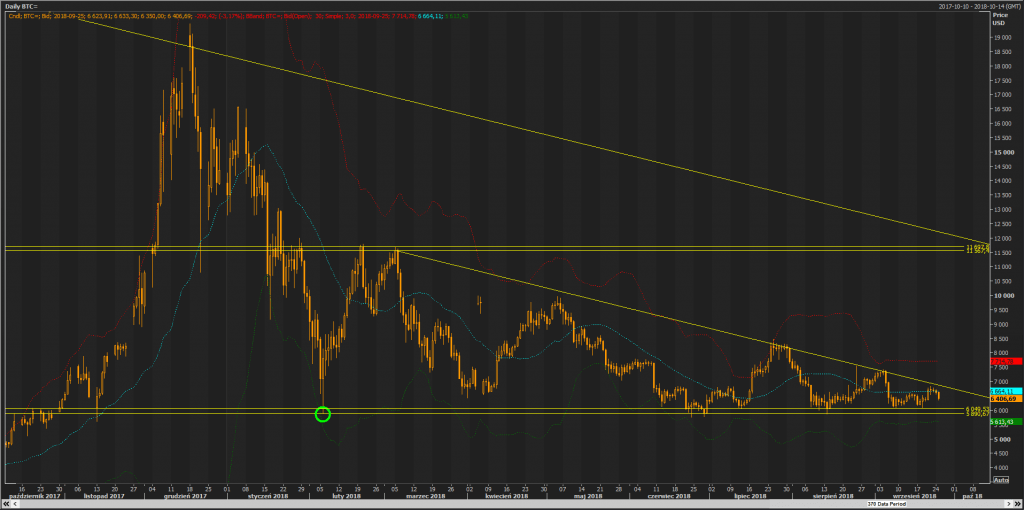Select the 5 890 support line label
This screenshot has width=1024, height=510.
point(977,413)
